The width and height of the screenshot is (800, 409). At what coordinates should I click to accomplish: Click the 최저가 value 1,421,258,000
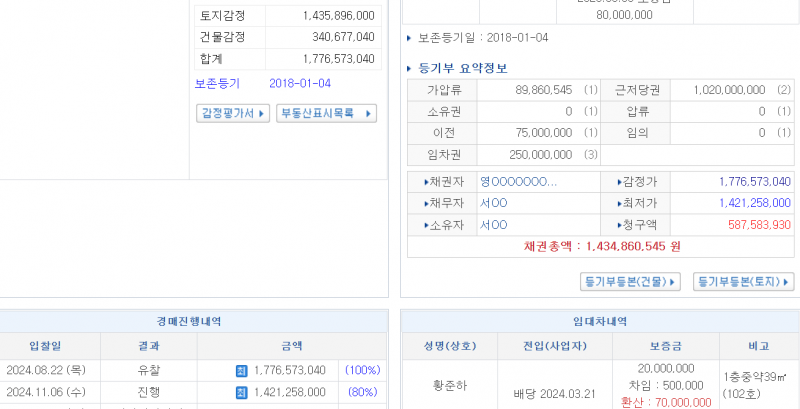click(x=754, y=203)
